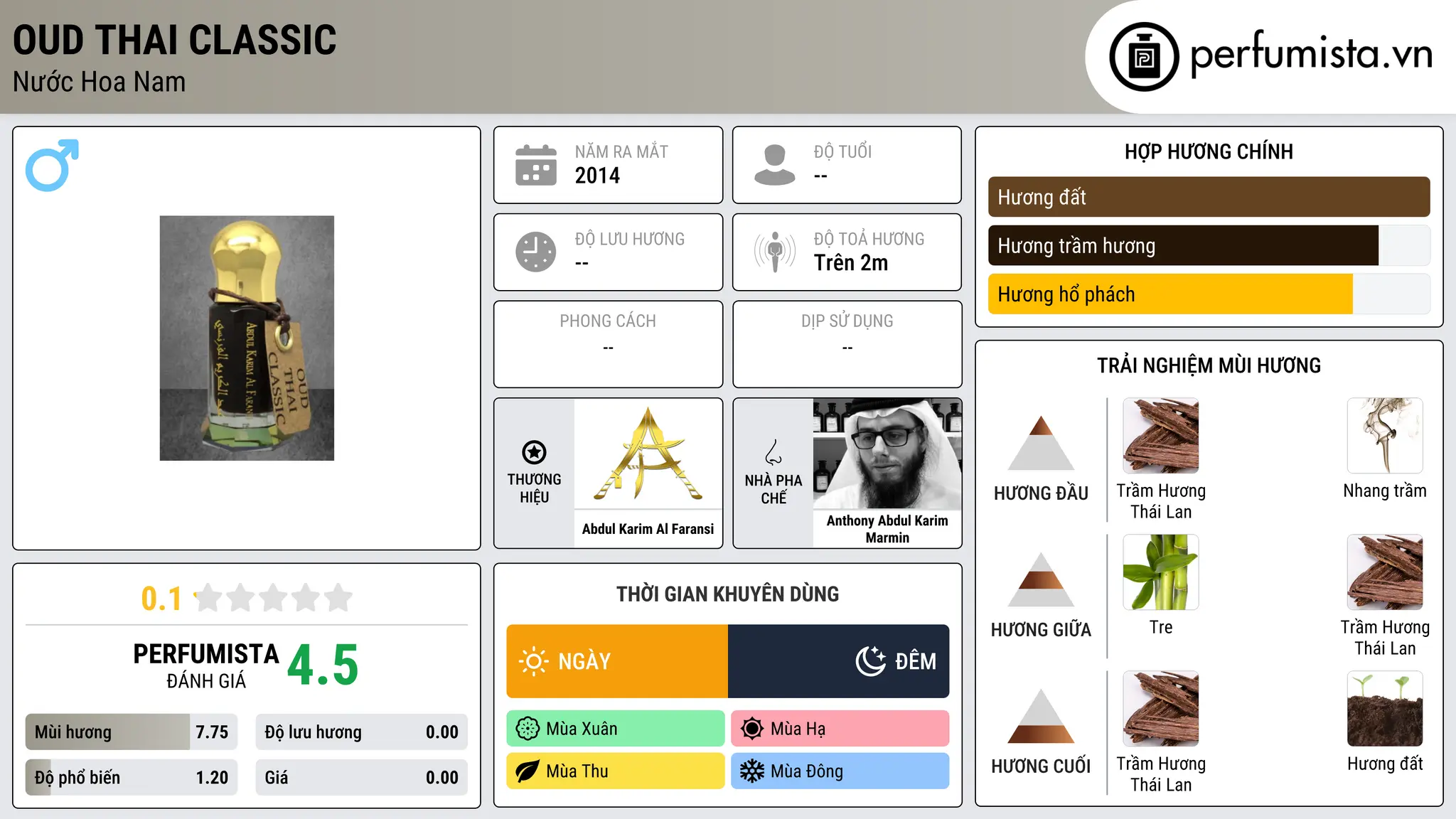Click the Hợp hương chính heading

[x=1209, y=151]
